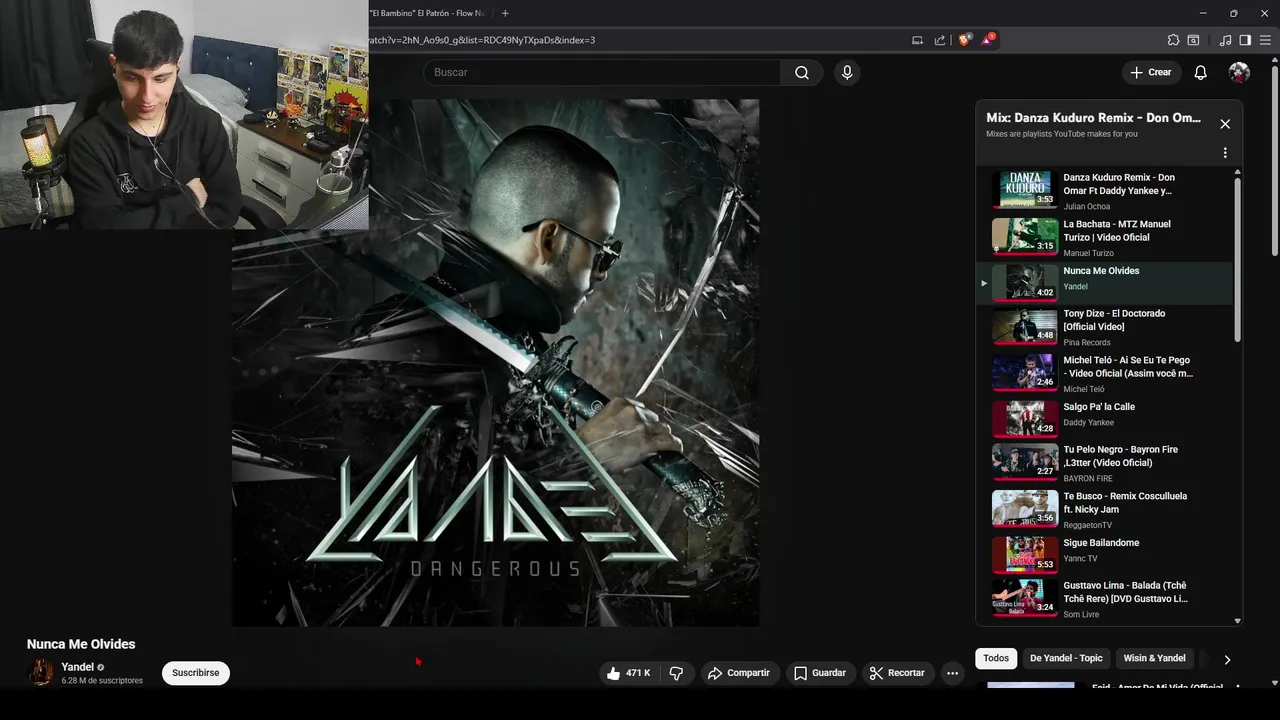Click the Brave Shields lion icon

tap(964, 40)
